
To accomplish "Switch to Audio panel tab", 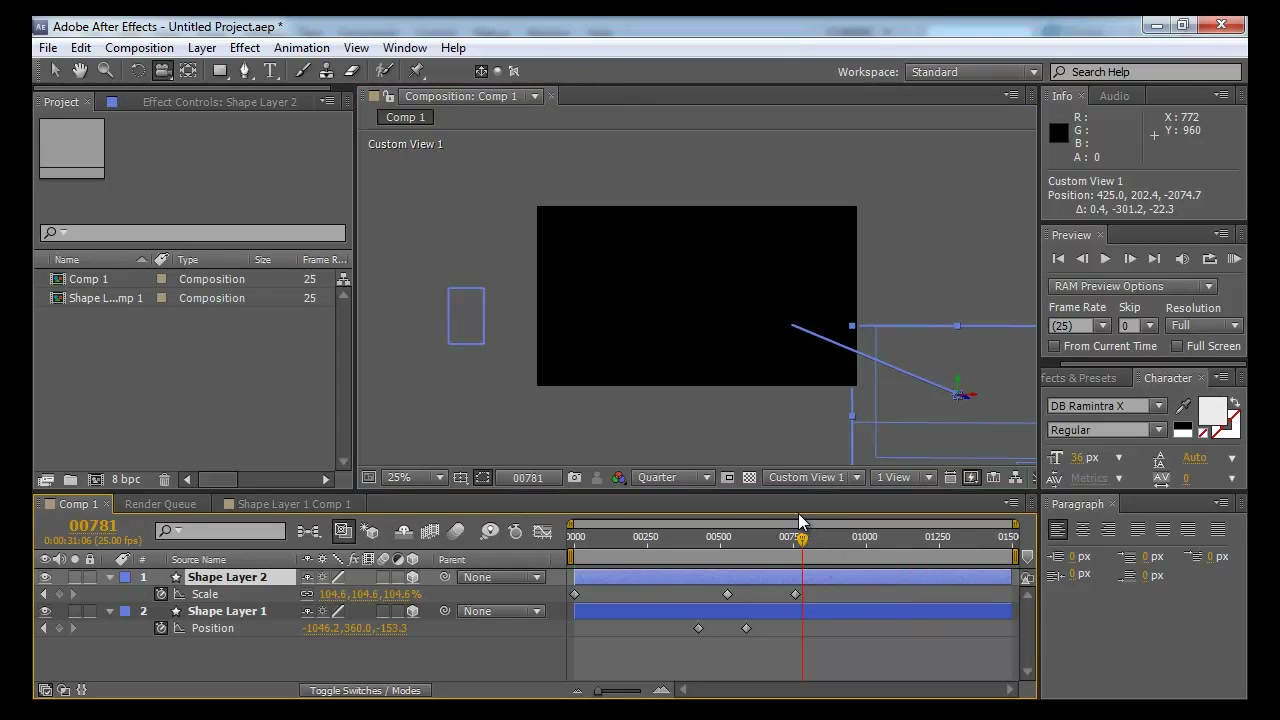I will pos(1114,96).
